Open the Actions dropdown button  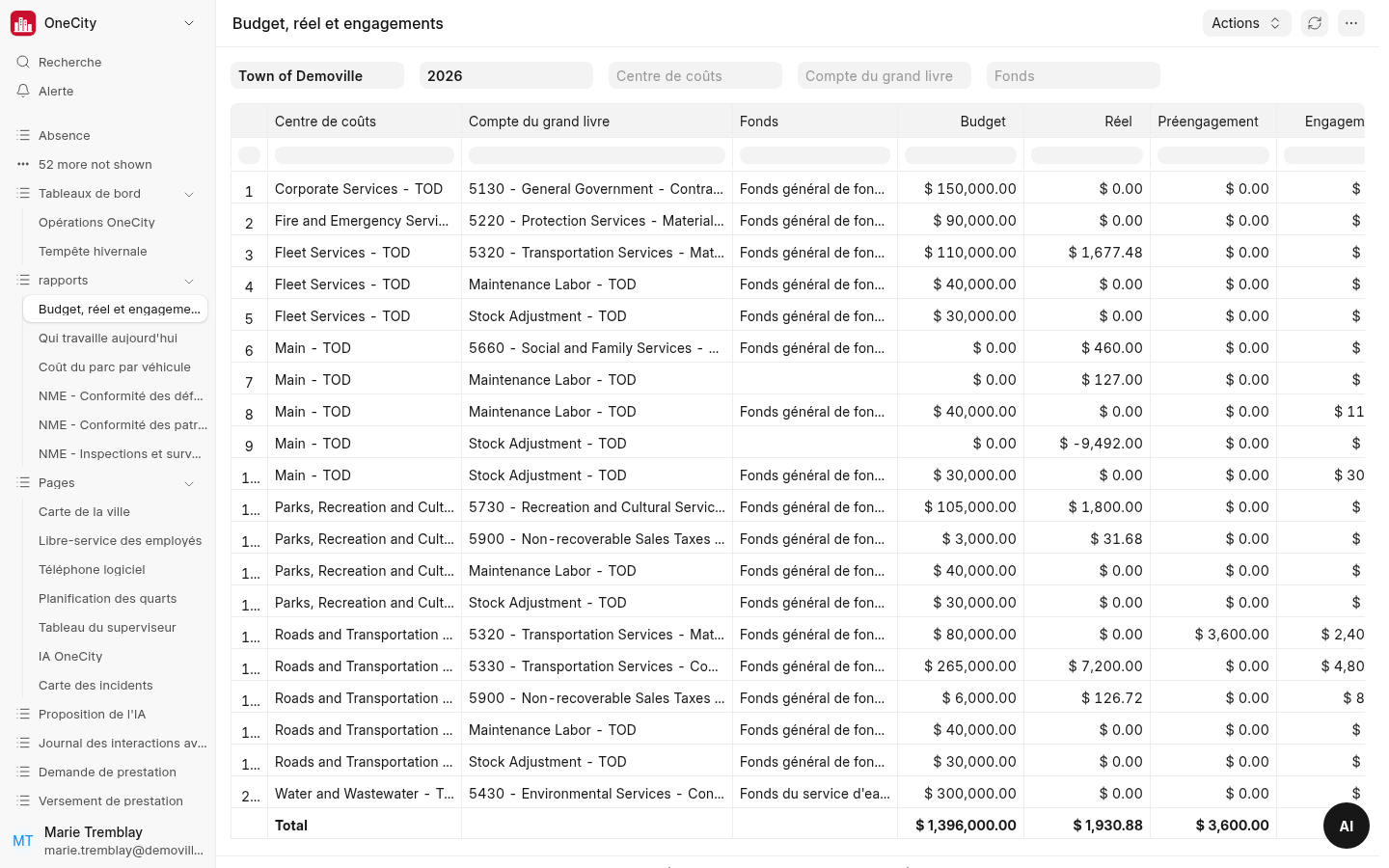(x=1246, y=23)
